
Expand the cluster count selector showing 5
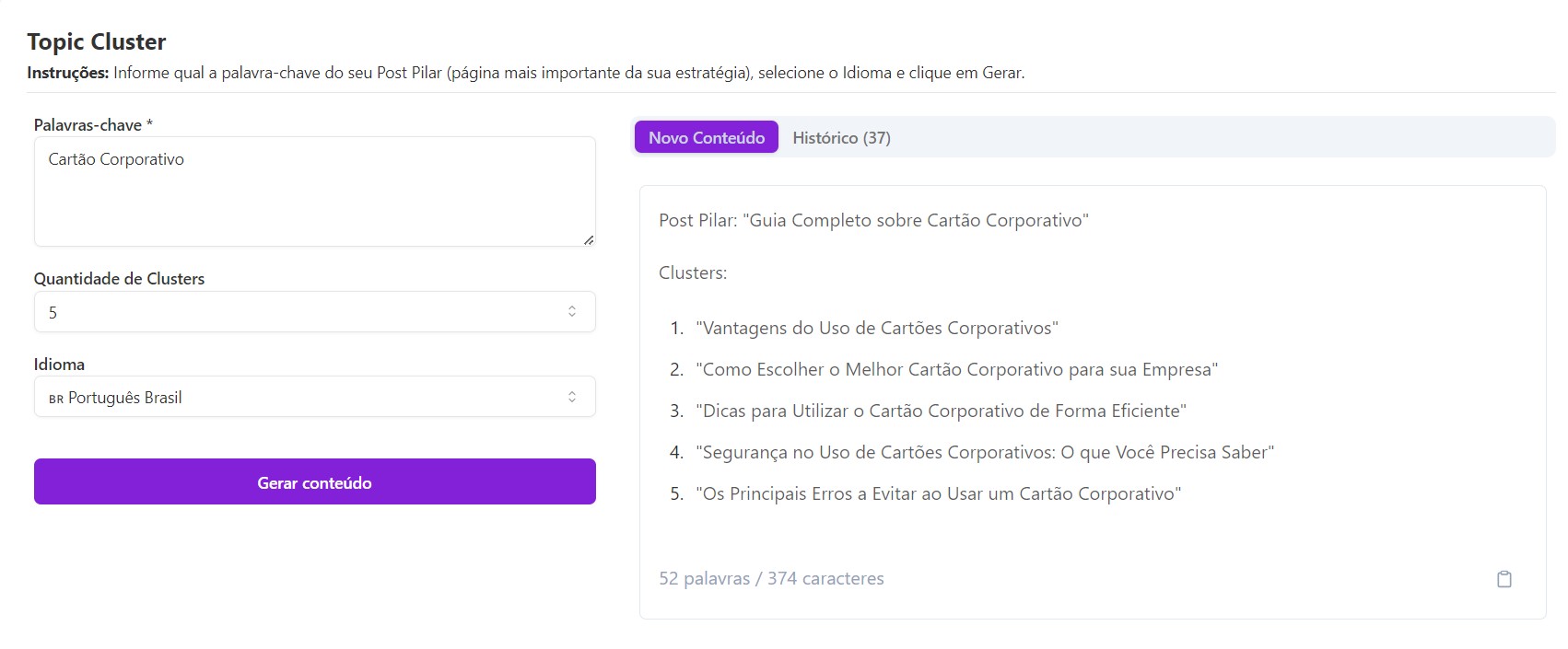tap(313, 311)
